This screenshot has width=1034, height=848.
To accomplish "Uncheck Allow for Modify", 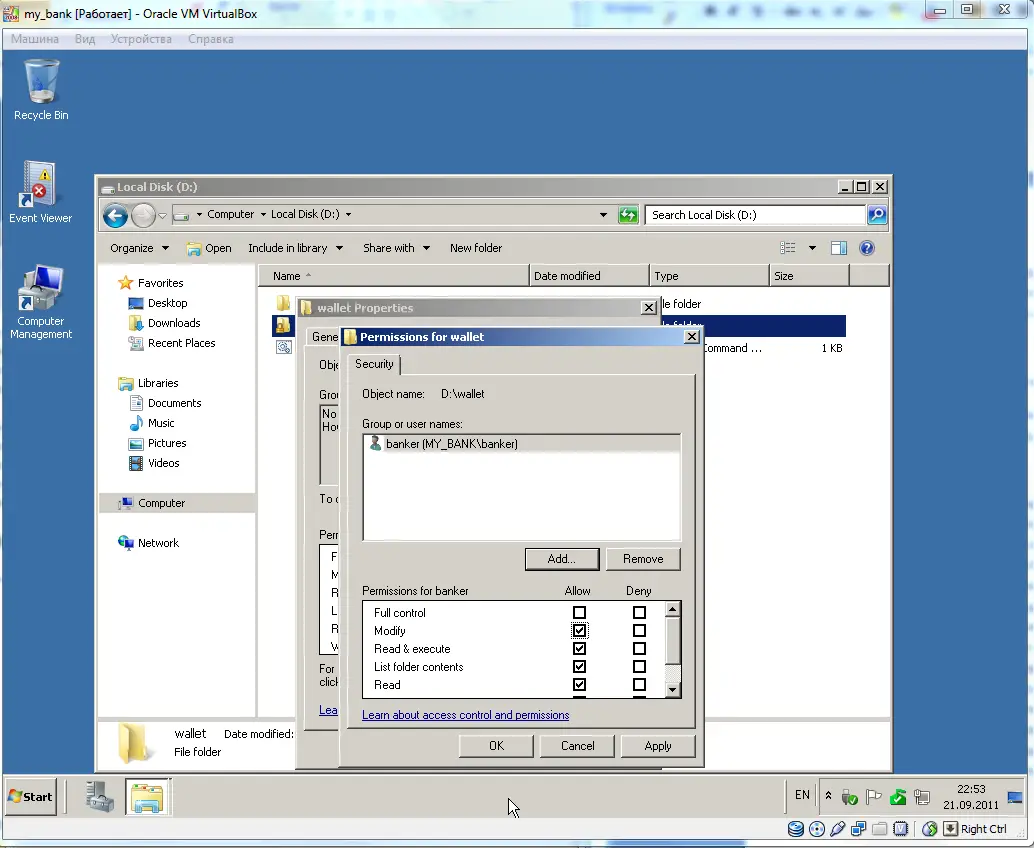I will tap(579, 630).
